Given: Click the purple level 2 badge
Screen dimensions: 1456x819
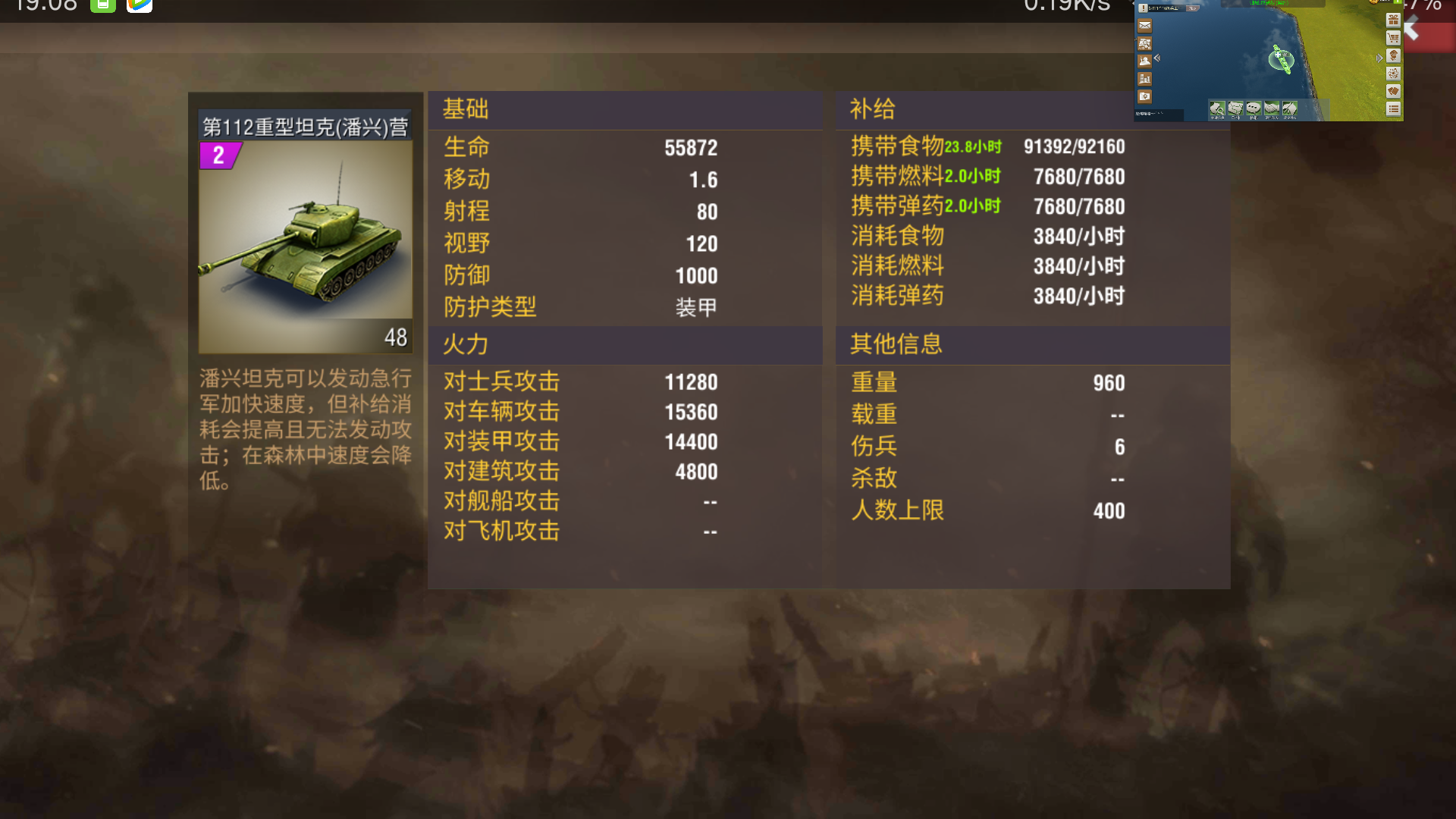Looking at the screenshot, I should [x=219, y=155].
